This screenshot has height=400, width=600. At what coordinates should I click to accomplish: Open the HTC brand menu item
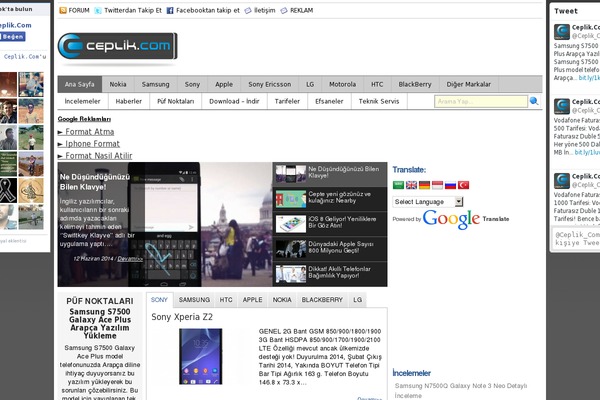[377, 84]
